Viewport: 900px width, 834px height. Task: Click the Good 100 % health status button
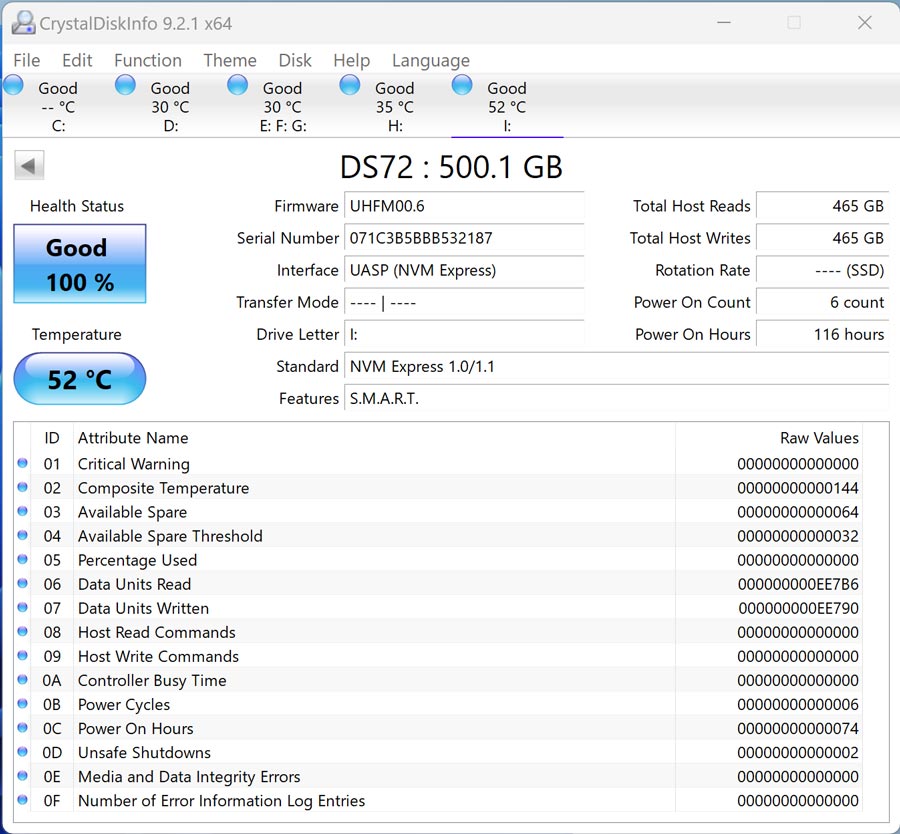pos(79,264)
